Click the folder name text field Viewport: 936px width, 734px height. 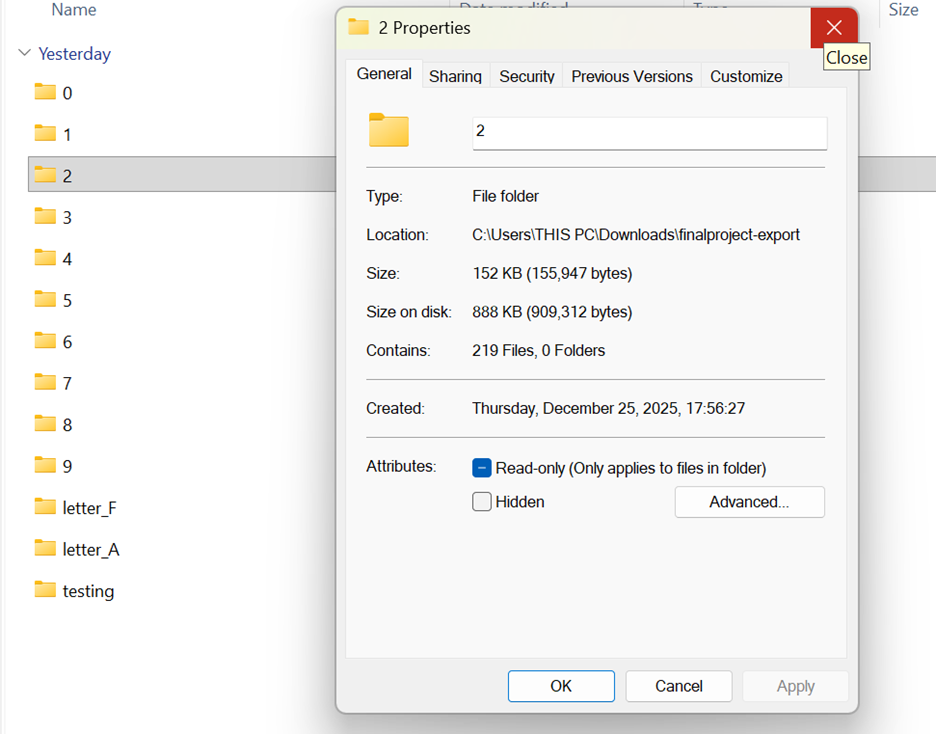(x=649, y=133)
